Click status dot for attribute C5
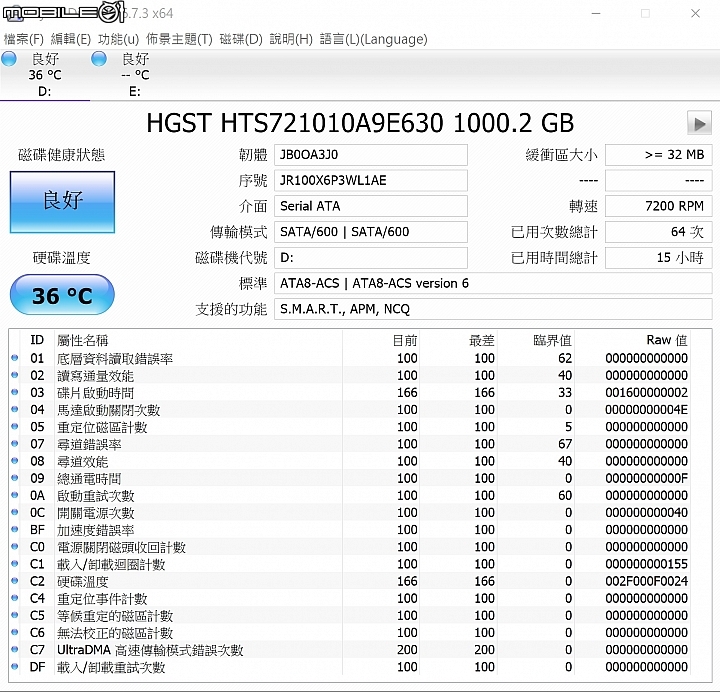 tap(15, 615)
